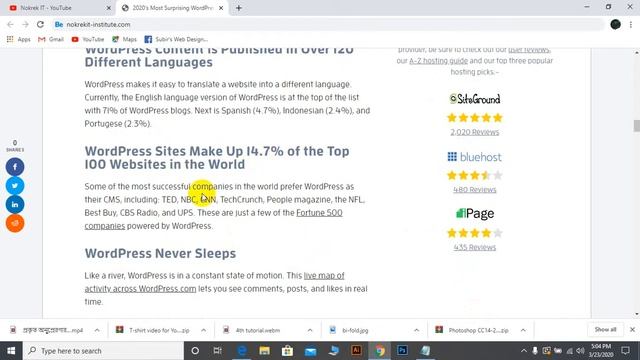The width and height of the screenshot is (640, 360).
Task: Expand options for bi-fold.jpg download
Action: [x=416, y=330]
